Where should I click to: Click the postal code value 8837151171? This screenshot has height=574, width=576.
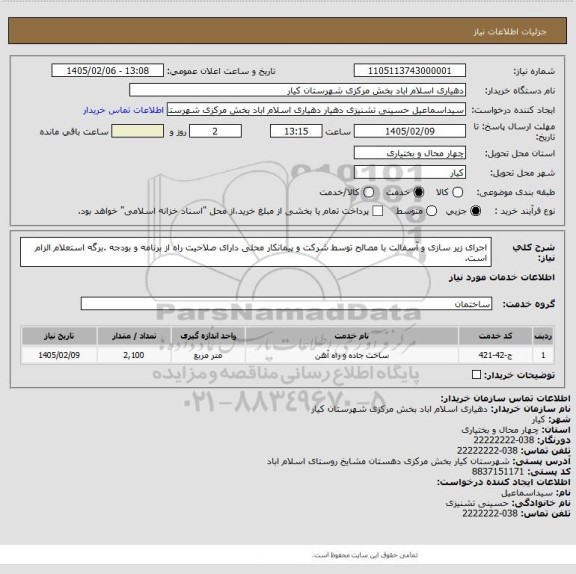pyautogui.click(x=498, y=471)
